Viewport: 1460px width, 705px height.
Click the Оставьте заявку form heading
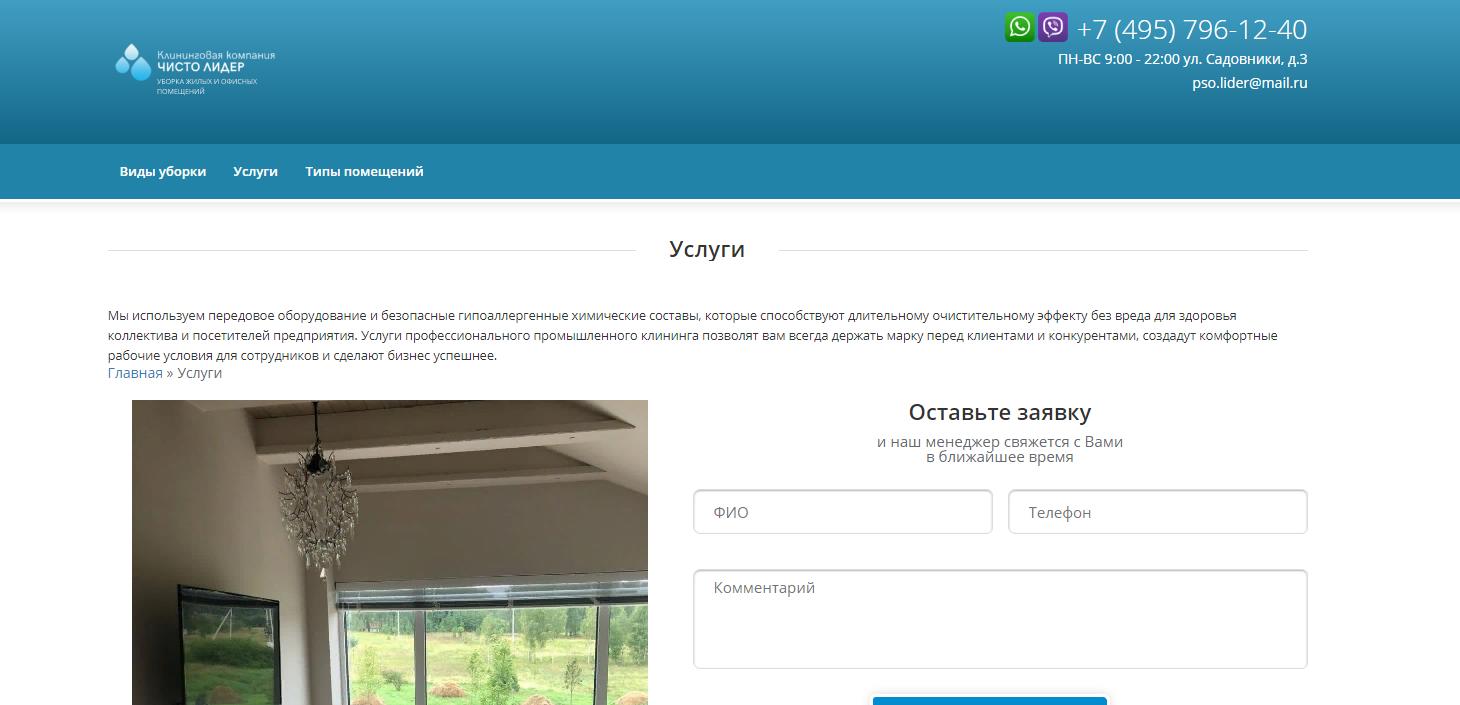(x=1000, y=412)
